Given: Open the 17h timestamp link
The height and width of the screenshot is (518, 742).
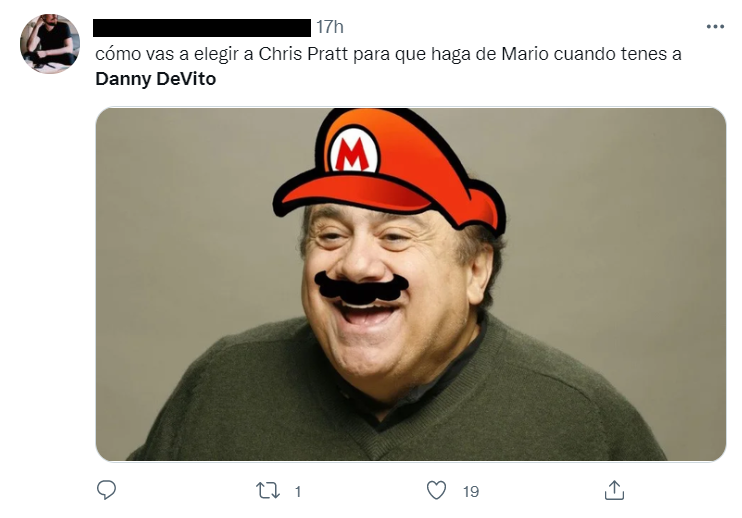Looking at the screenshot, I should (x=330, y=27).
